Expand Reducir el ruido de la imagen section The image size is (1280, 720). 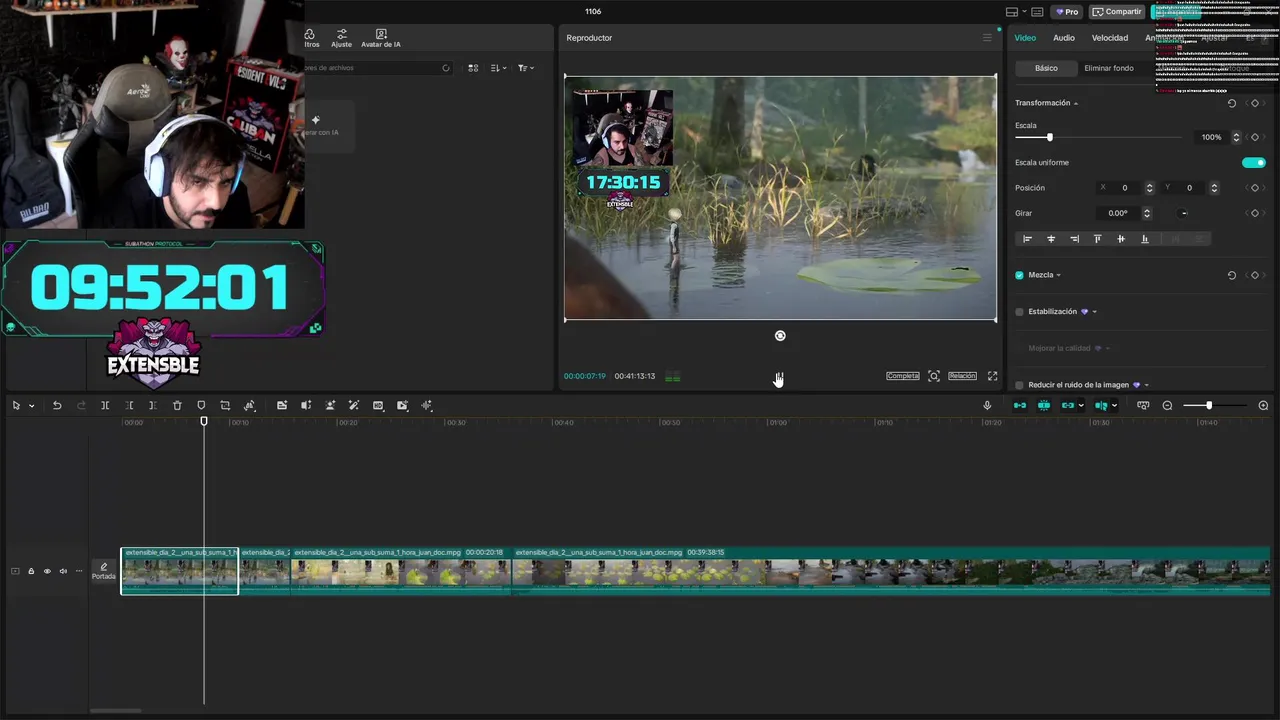pos(1146,385)
